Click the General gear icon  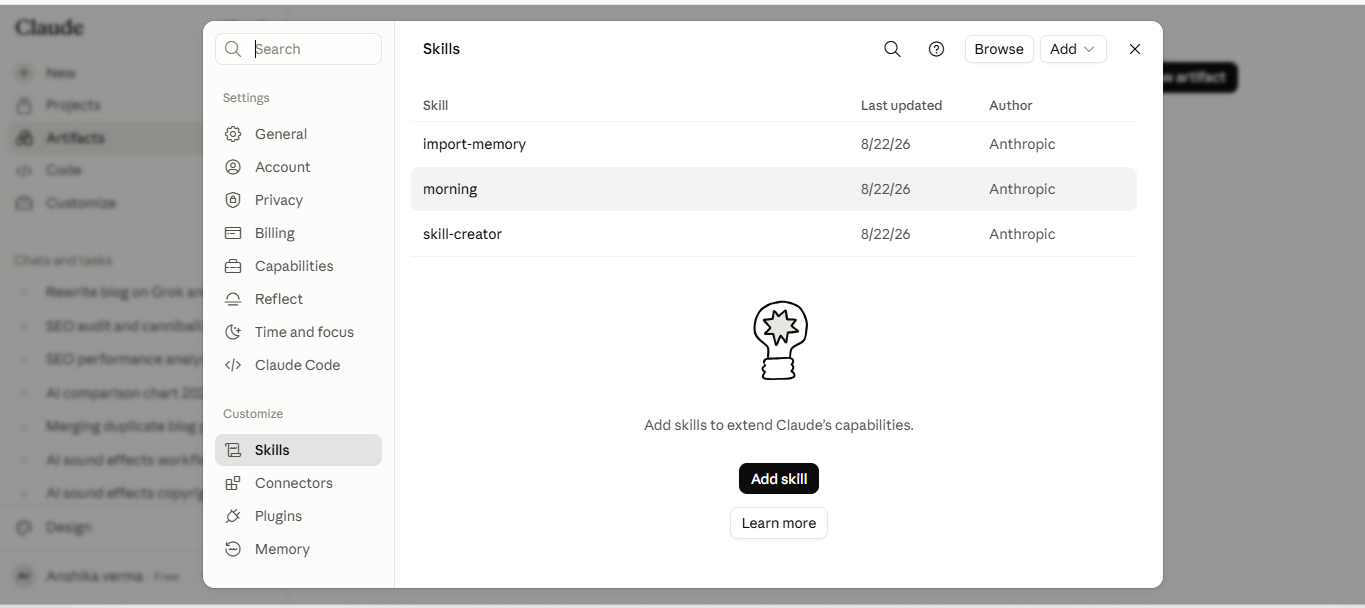233,134
